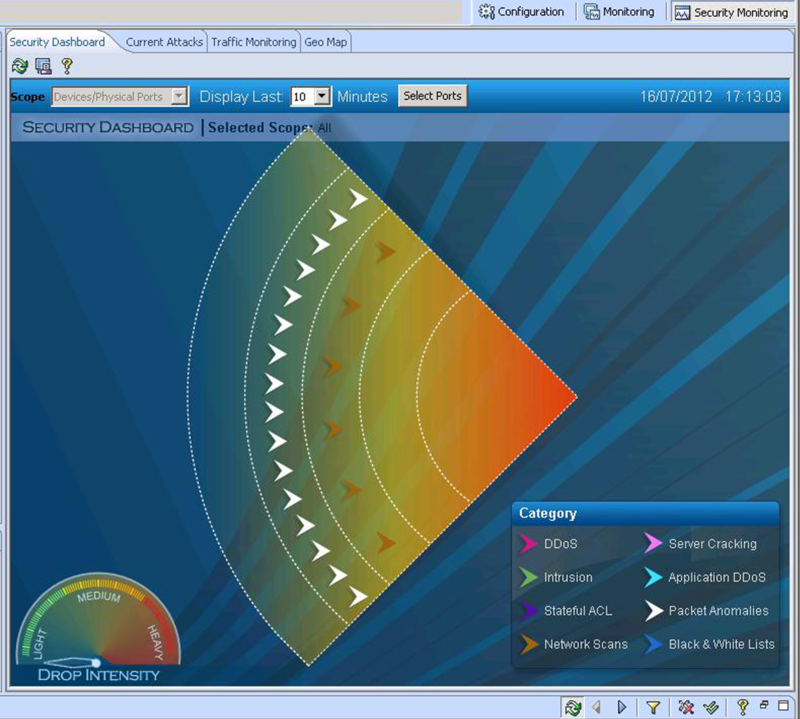The width and height of the screenshot is (800, 719).
Task: Click the Selected Scope label
Action: (x=260, y=128)
